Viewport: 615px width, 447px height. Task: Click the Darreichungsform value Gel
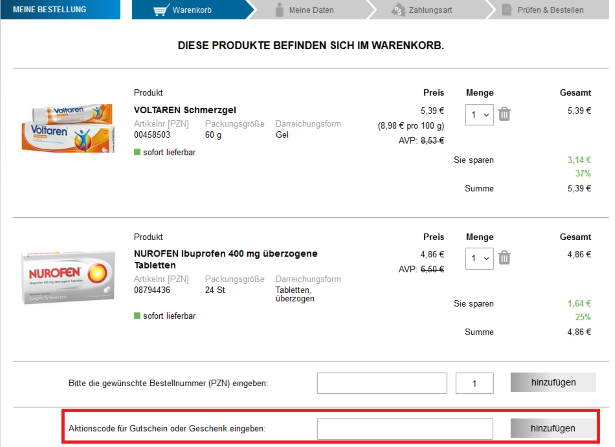[282, 135]
